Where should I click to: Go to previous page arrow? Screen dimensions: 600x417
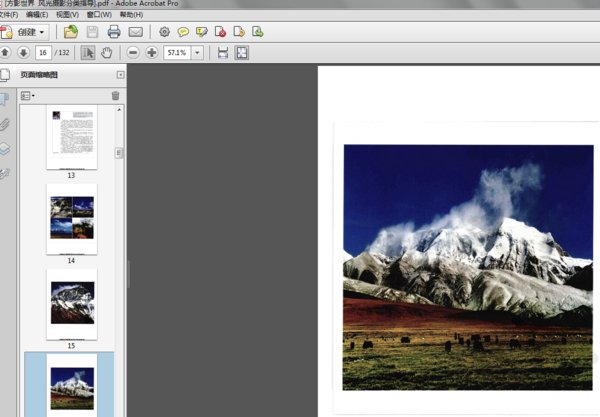pyautogui.click(x=5, y=52)
